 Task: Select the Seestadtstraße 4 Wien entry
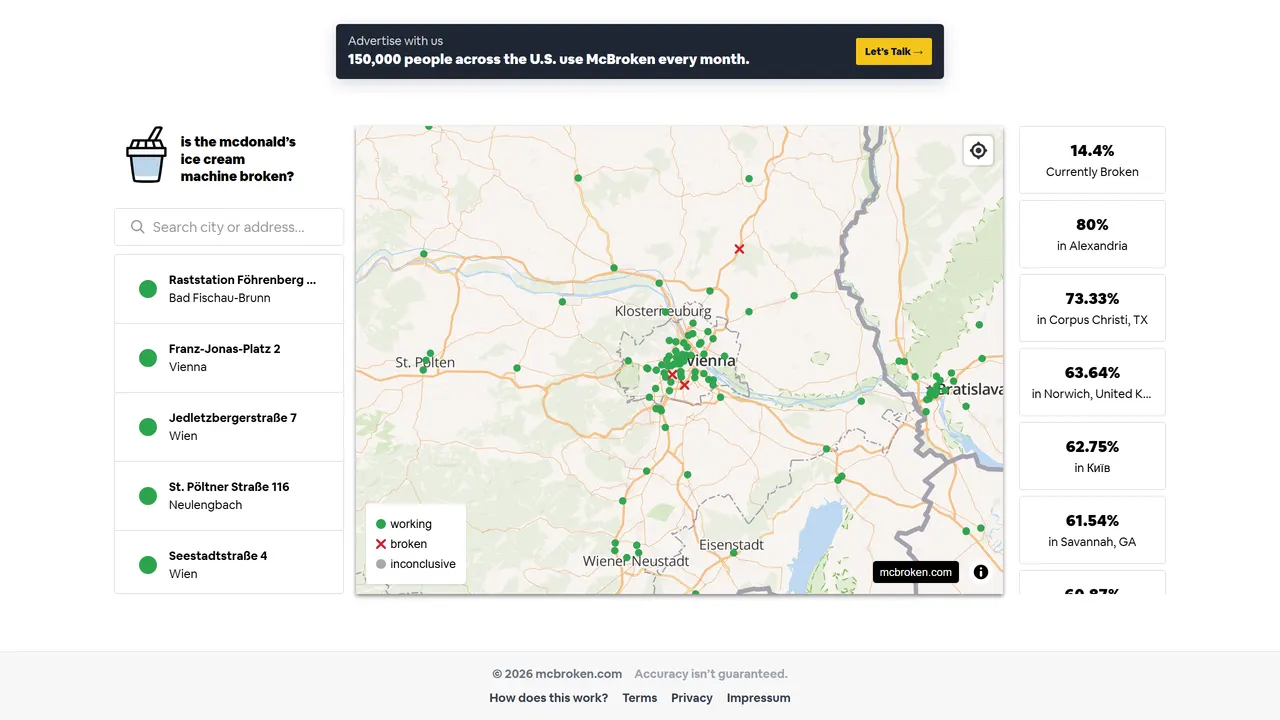[229, 563]
